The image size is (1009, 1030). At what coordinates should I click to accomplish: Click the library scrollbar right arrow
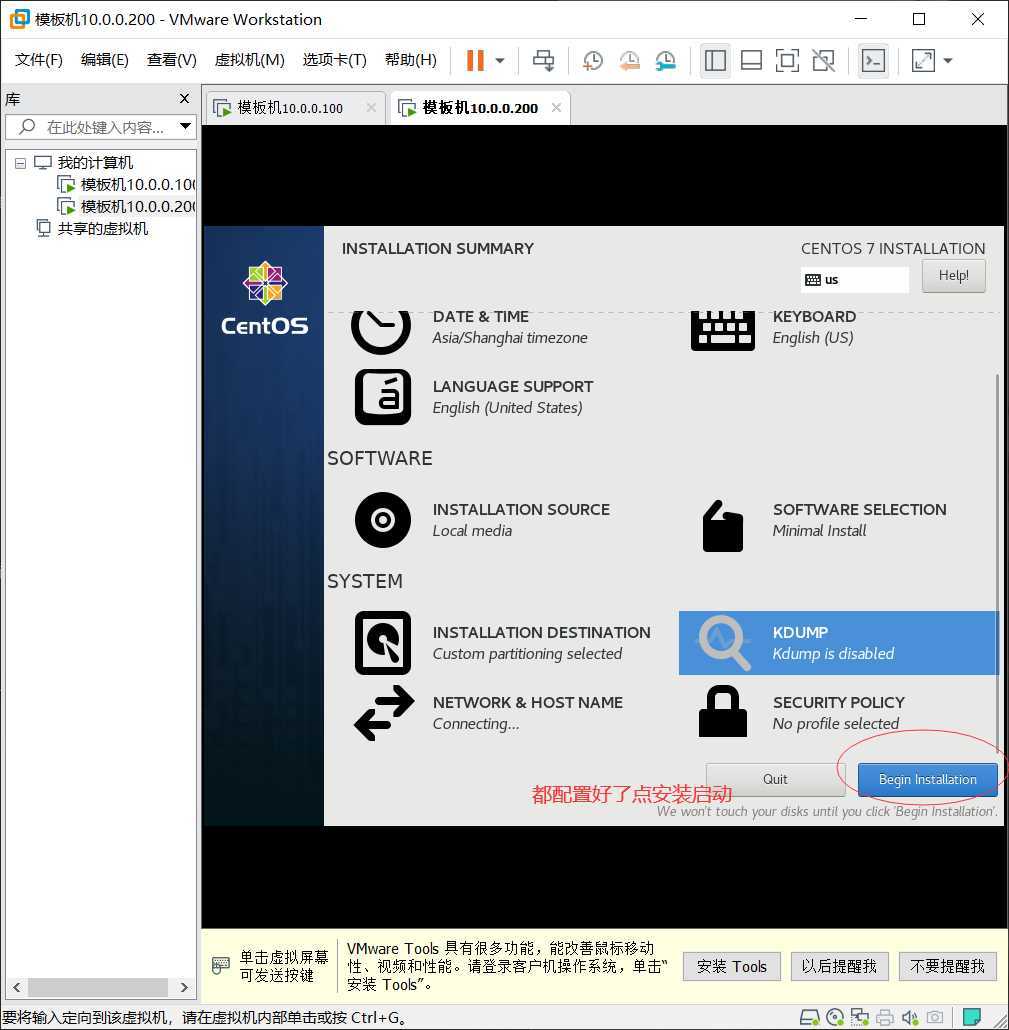[184, 987]
